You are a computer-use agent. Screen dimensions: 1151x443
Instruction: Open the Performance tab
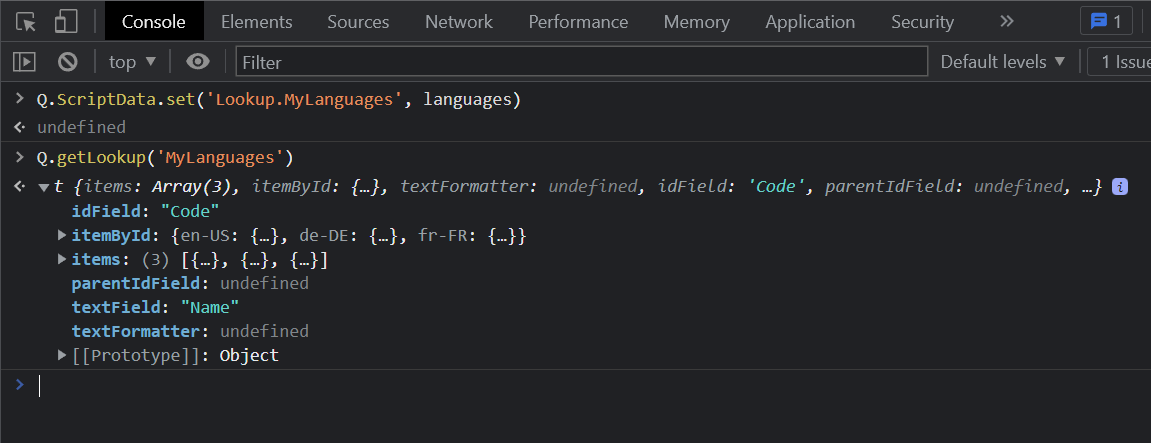coord(578,21)
